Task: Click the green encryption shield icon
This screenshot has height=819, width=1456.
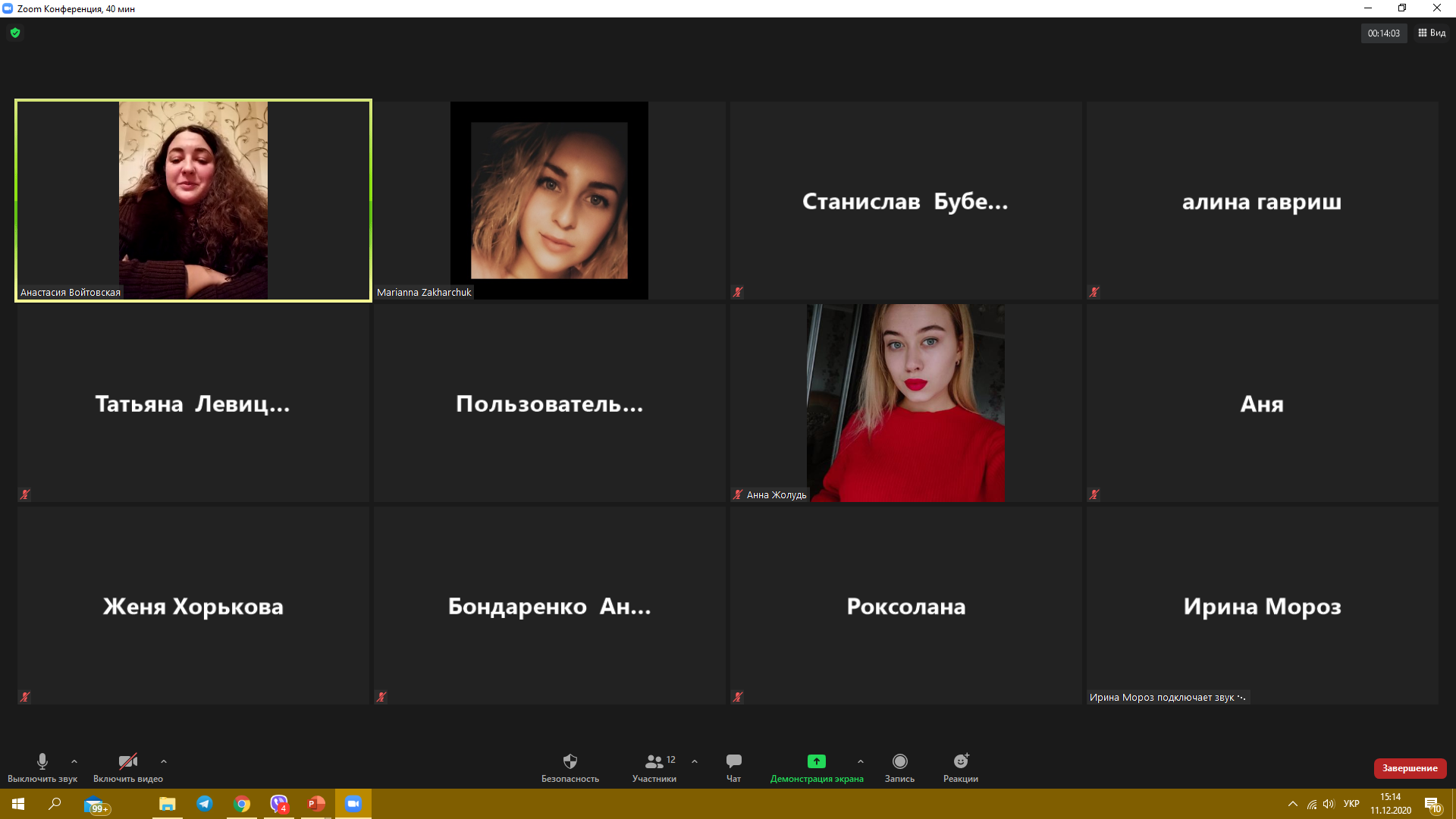Action: (15, 33)
